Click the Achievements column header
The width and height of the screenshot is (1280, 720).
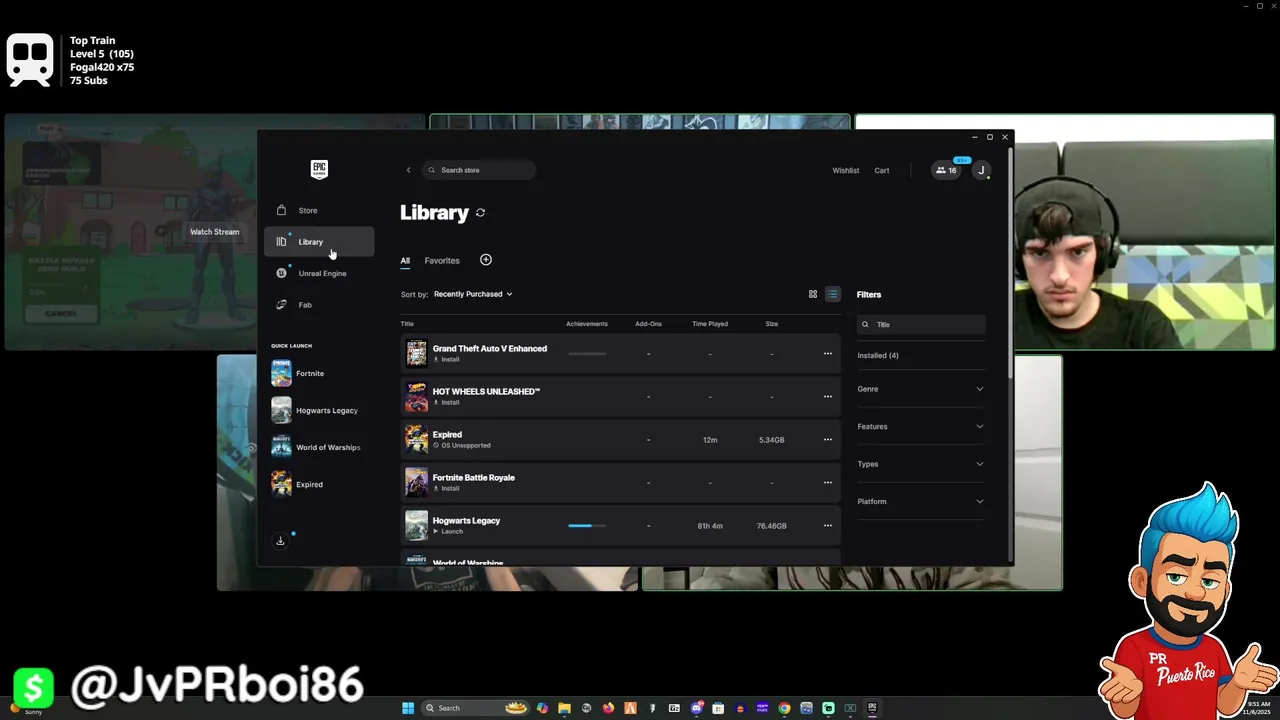(587, 324)
